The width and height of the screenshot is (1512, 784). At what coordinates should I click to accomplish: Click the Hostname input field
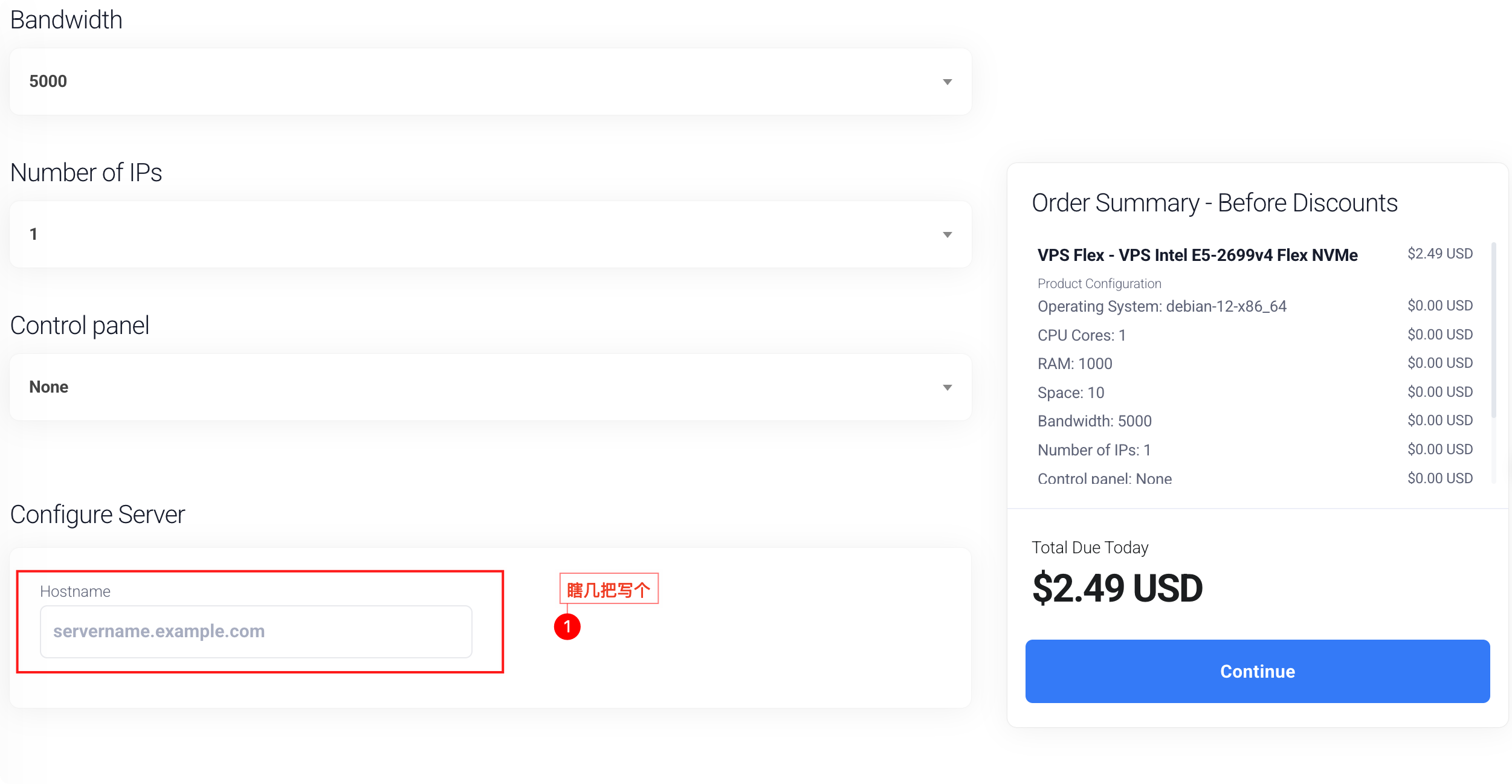click(x=256, y=631)
